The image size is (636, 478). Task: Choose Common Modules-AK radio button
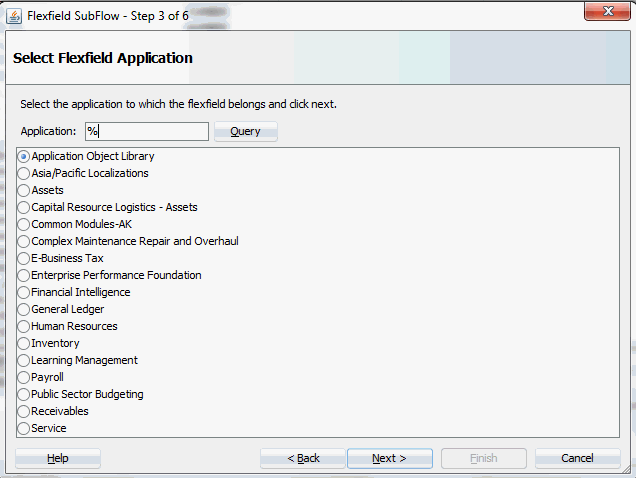tap(24, 224)
